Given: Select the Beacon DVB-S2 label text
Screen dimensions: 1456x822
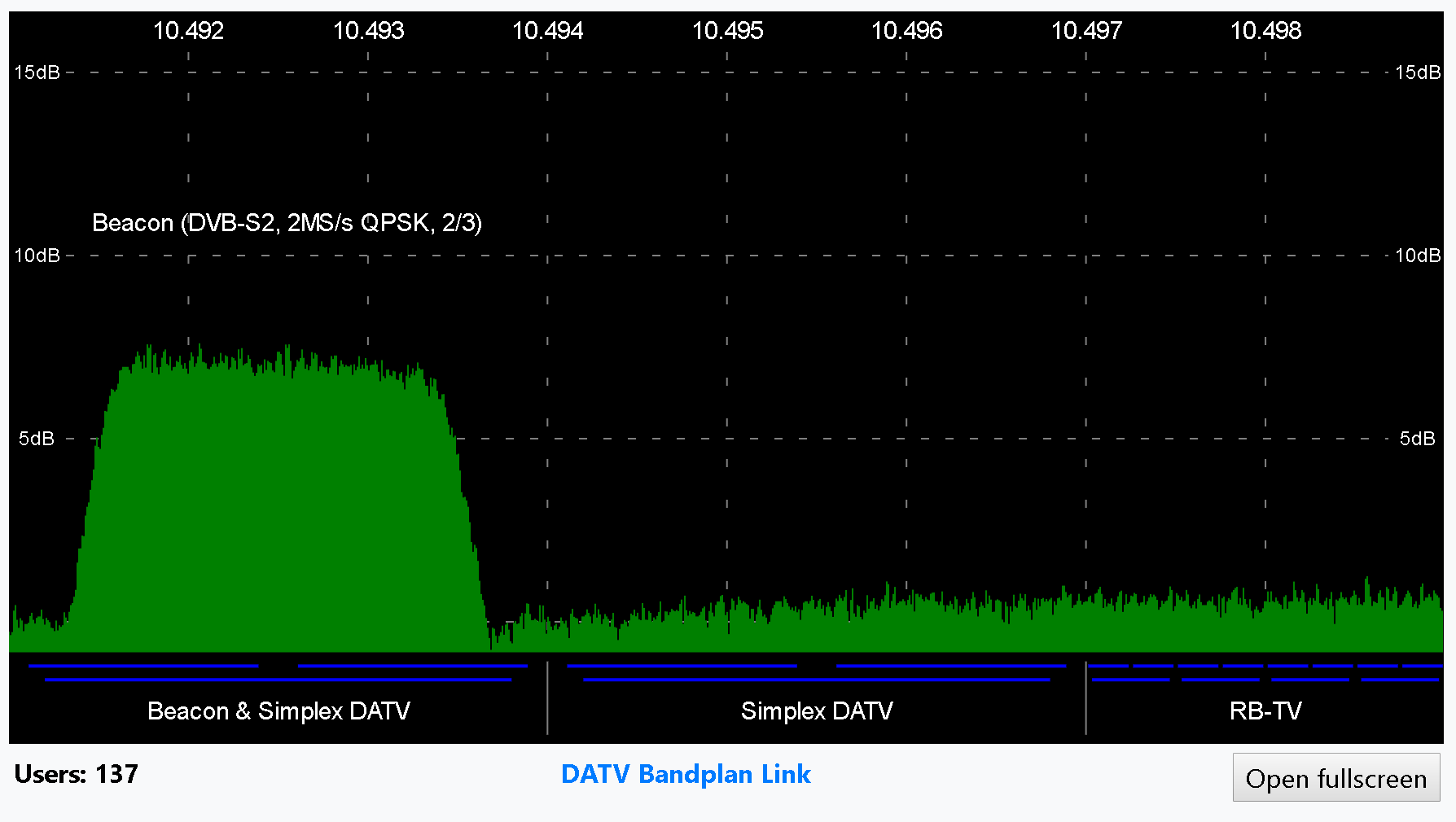Looking at the screenshot, I should coord(287,222).
